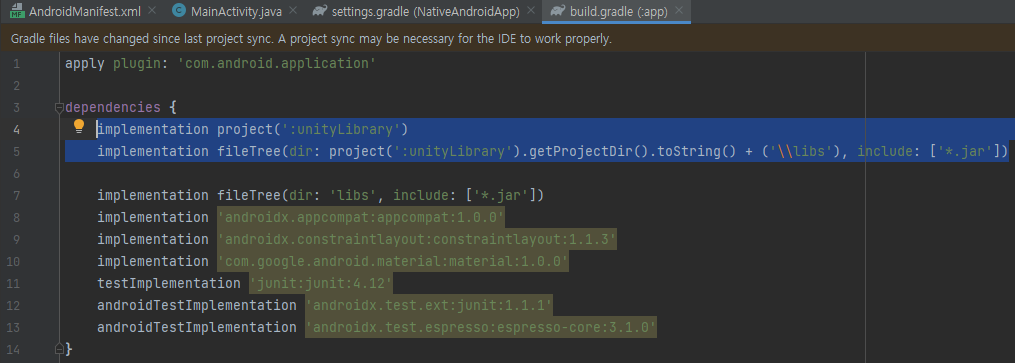Viewport: 1015px width, 363px height.
Task: Click the build.gradle elephant icon
Action: 557,11
